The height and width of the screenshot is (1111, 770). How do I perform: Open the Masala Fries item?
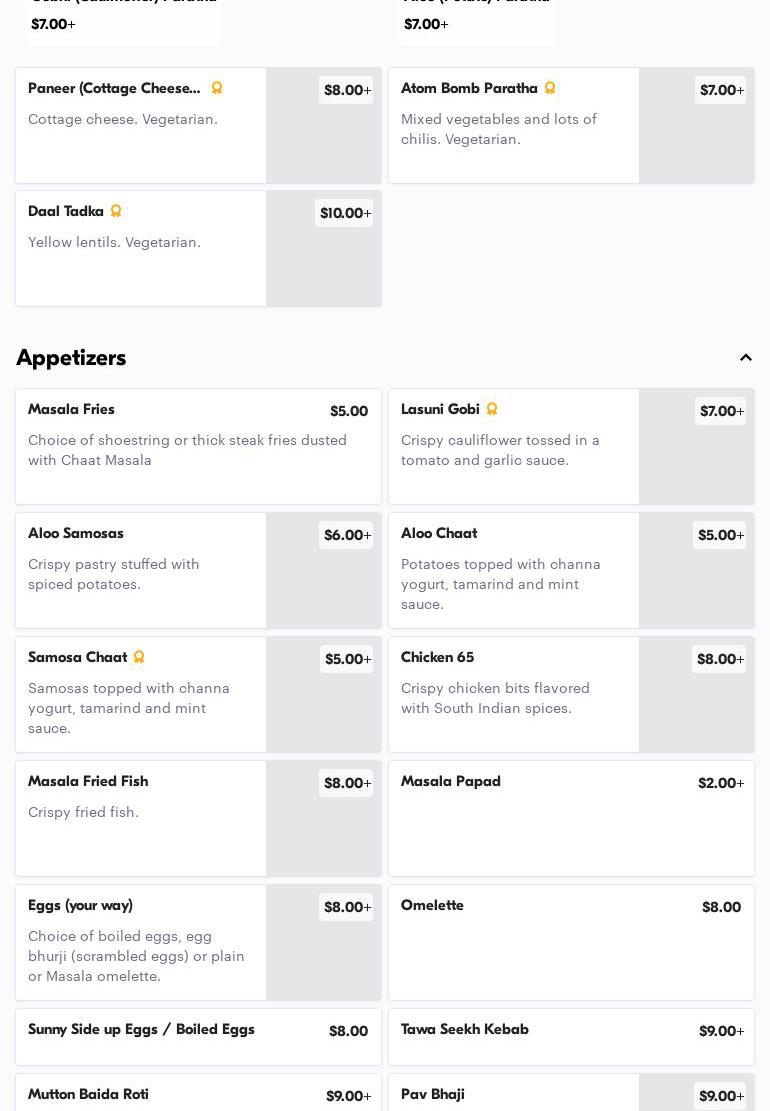[x=198, y=446]
